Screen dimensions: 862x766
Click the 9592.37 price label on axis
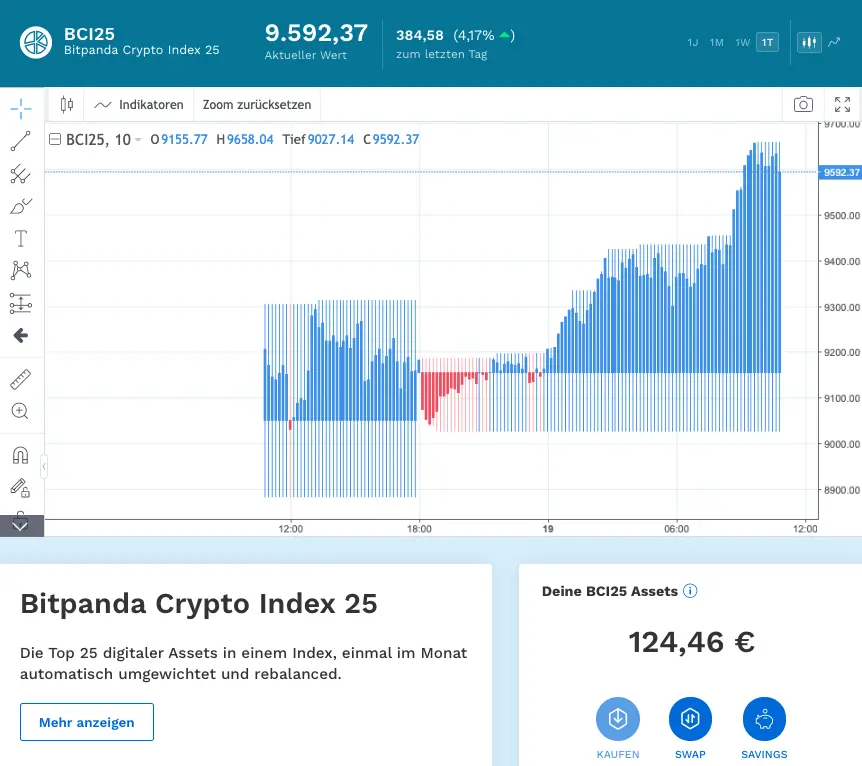(x=840, y=173)
